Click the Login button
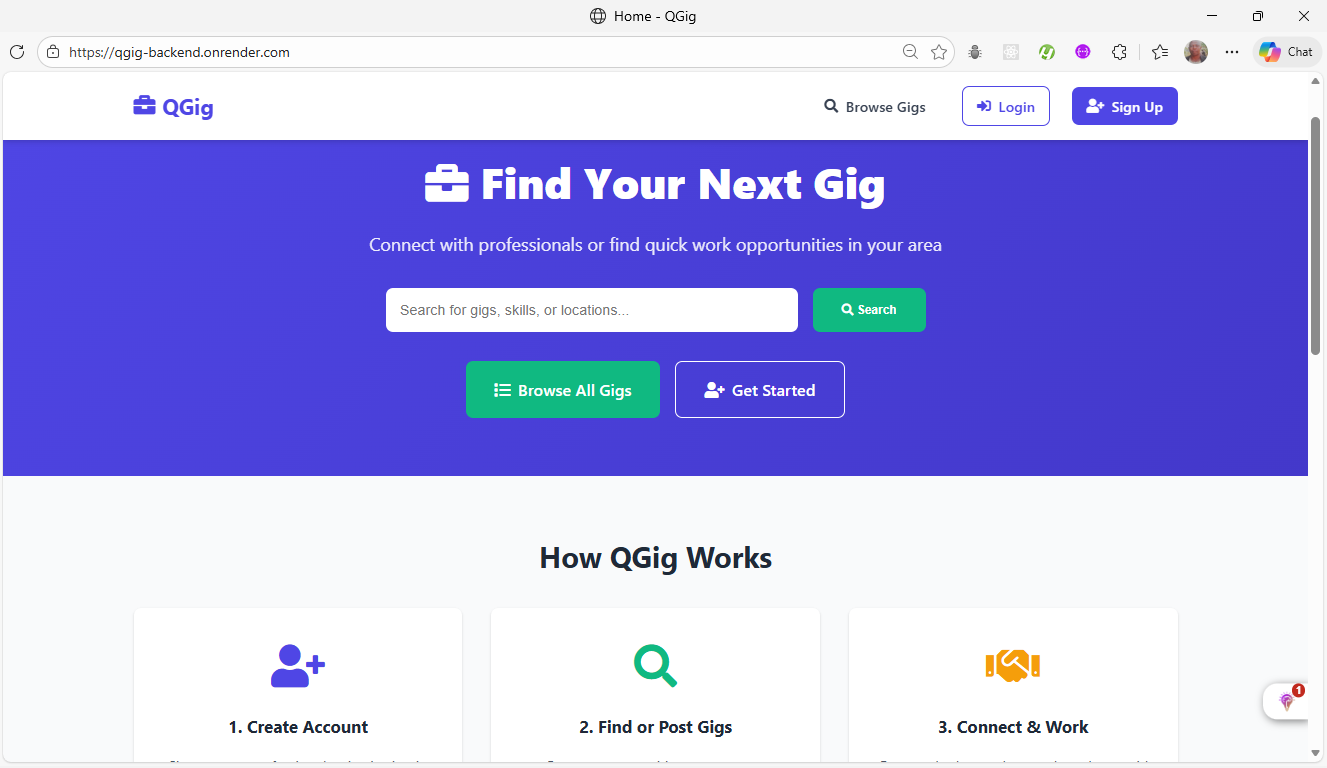This screenshot has width=1327, height=768. click(x=1006, y=106)
